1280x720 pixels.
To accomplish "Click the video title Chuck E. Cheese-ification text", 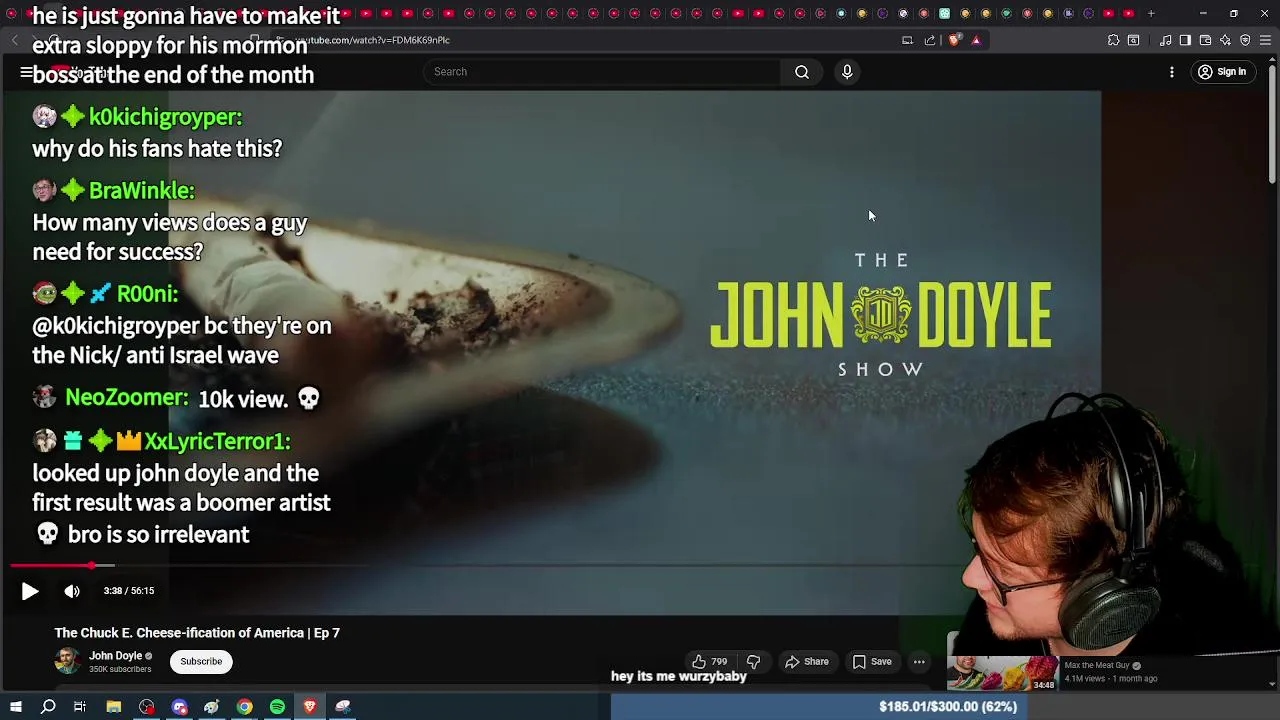I will click(x=197, y=633).
